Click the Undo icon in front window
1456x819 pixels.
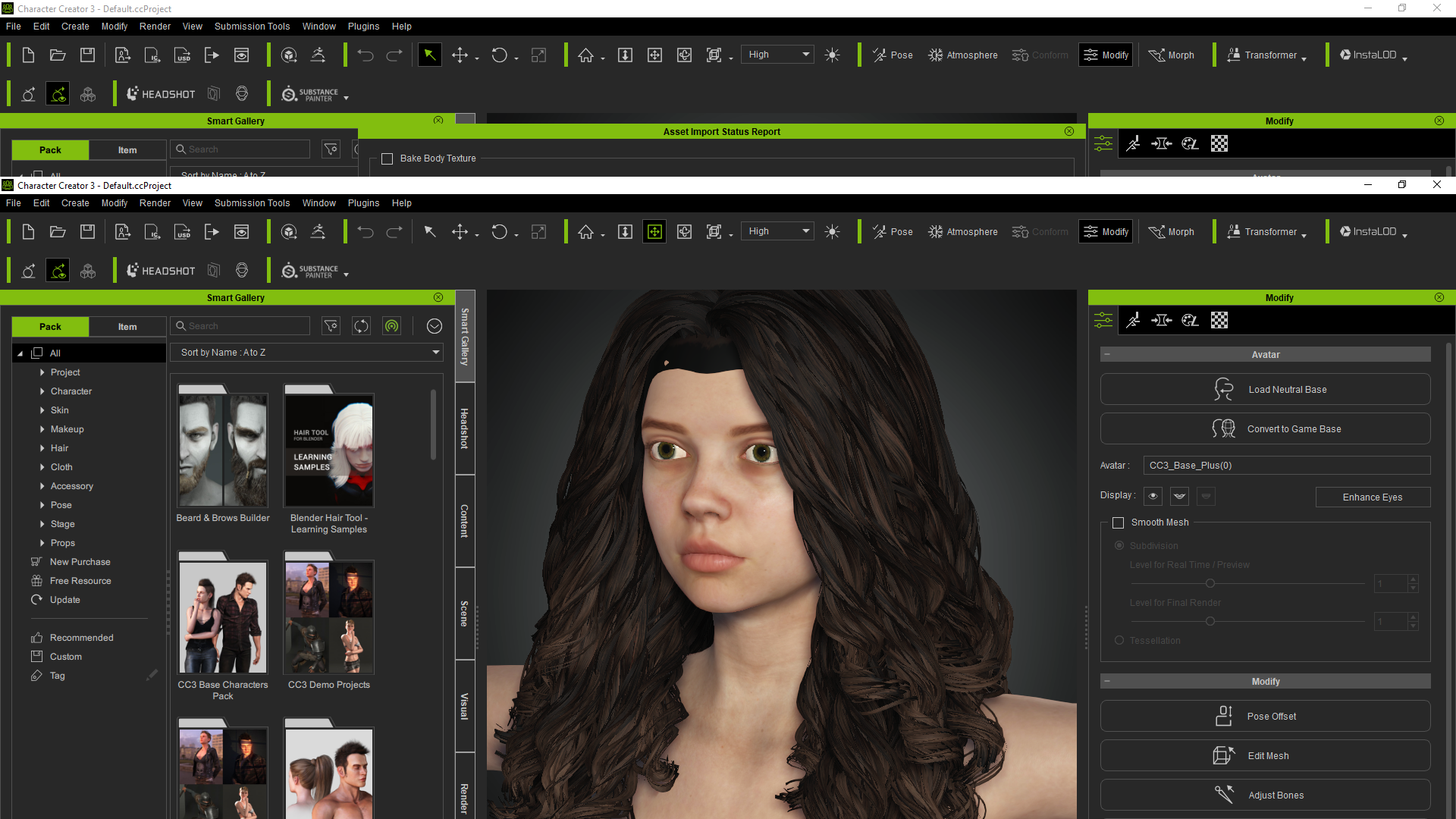coord(366,232)
